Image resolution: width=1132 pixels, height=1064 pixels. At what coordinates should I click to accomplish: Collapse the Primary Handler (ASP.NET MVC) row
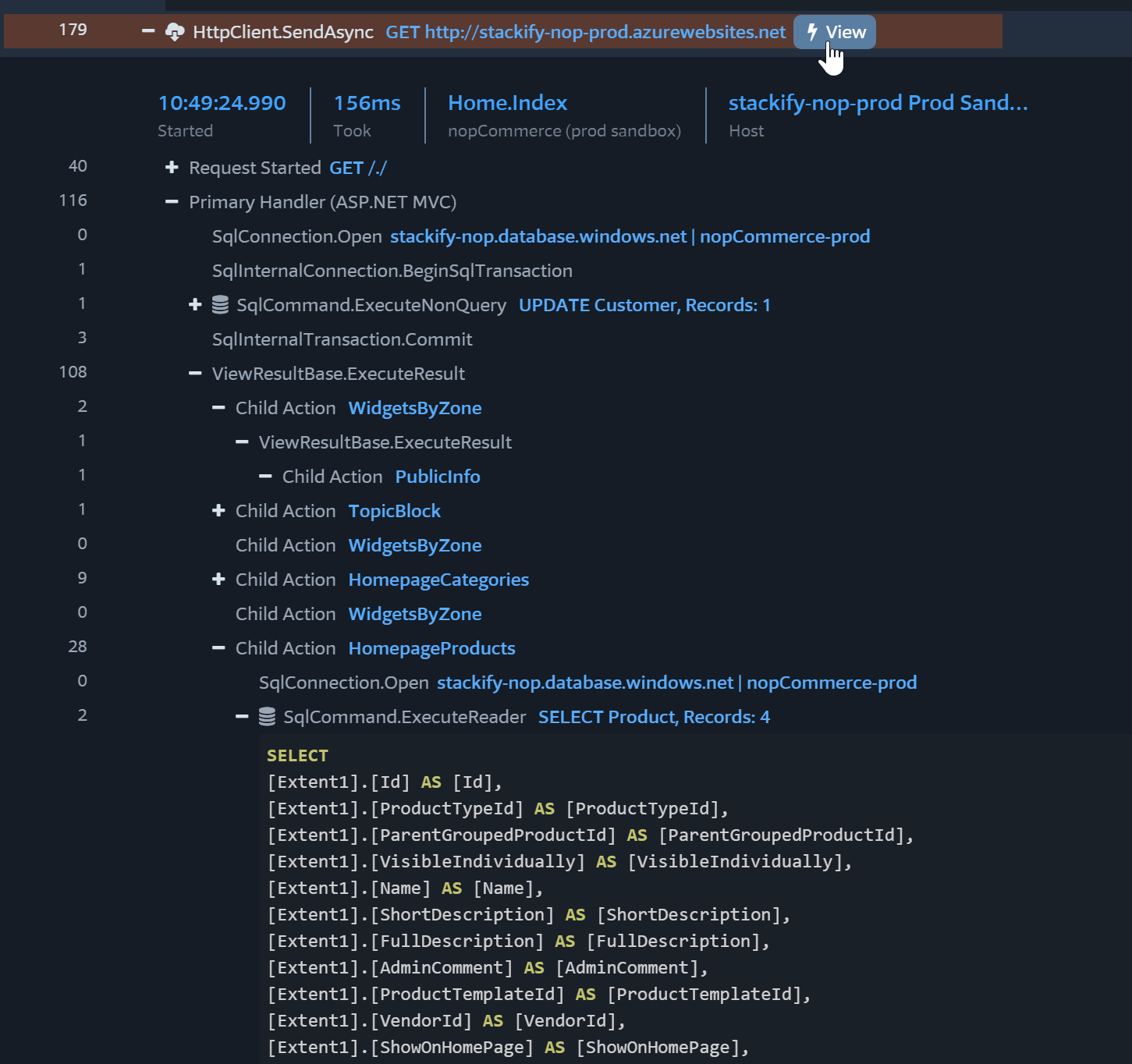172,202
